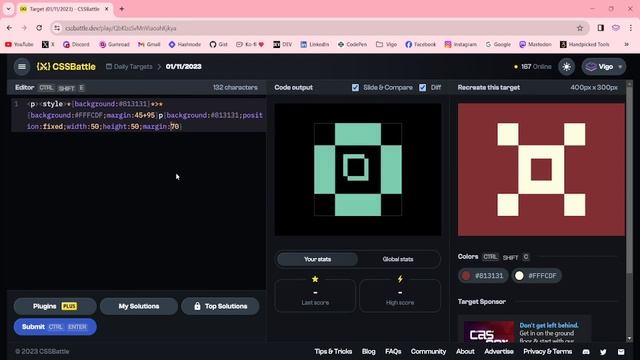Open a new browser tab

click(122, 9)
